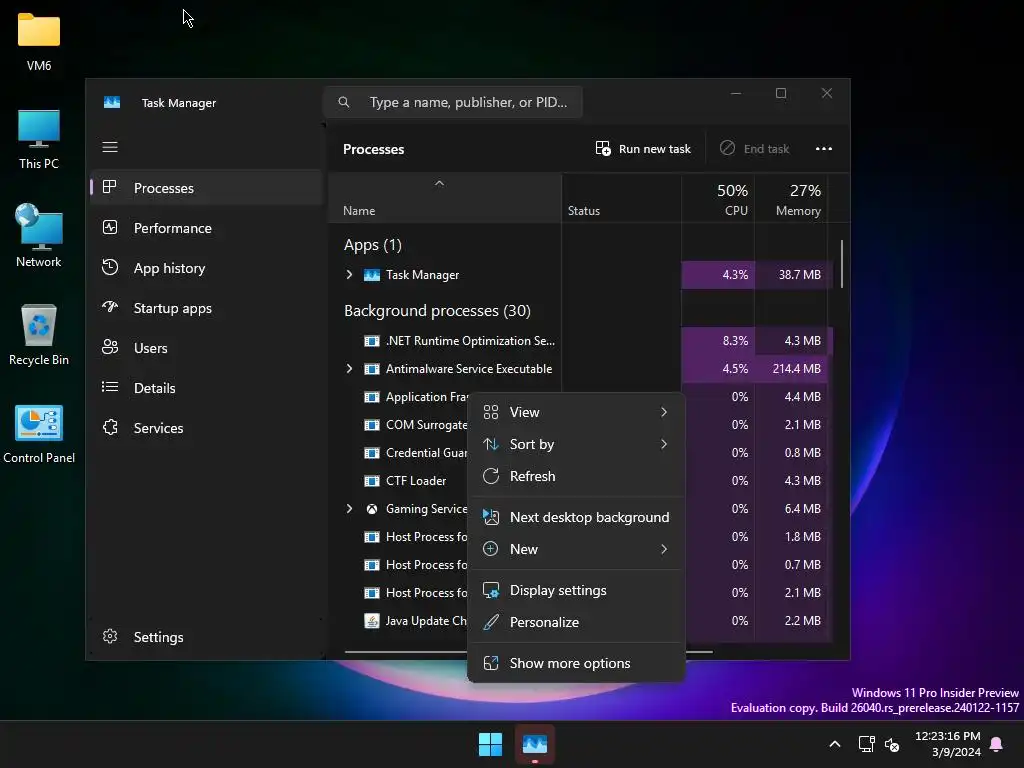Sort by the Status column header
The height and width of the screenshot is (768, 1024).
(621, 199)
